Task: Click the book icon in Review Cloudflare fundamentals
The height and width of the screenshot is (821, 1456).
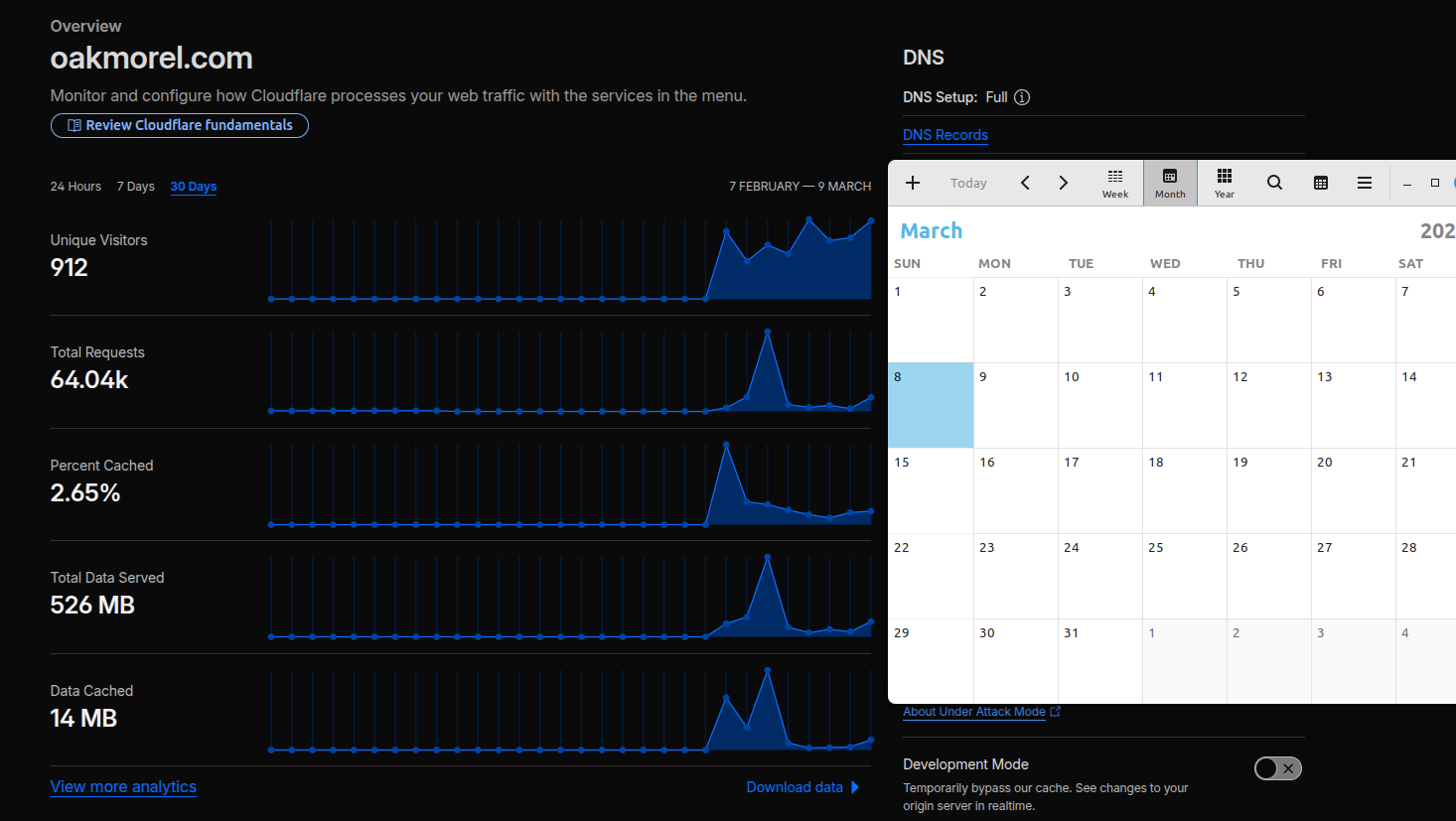Action: [x=74, y=125]
